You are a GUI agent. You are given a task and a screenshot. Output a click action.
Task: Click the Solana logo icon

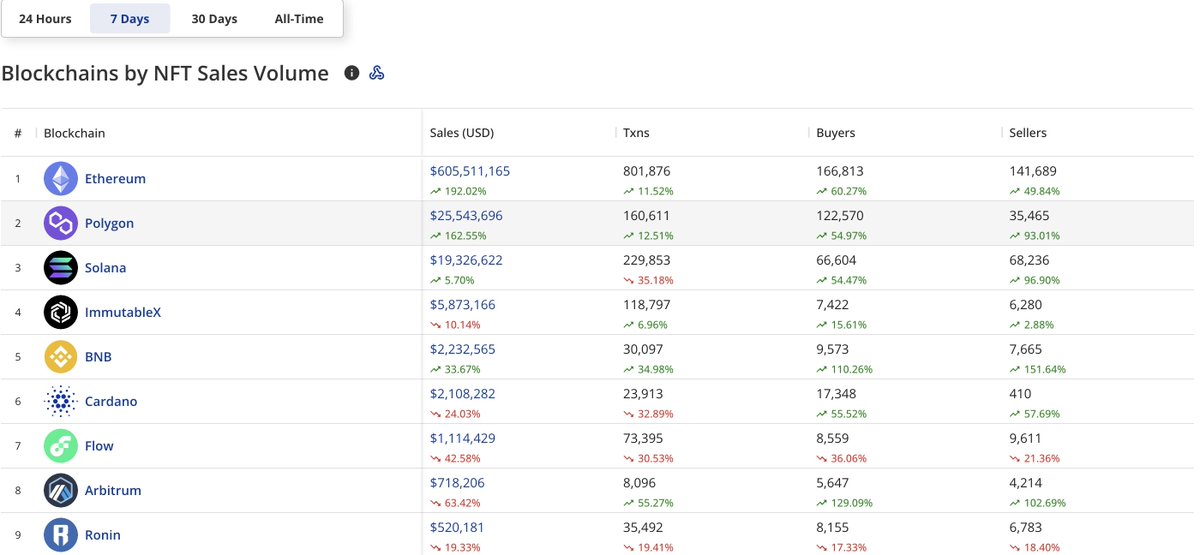(x=61, y=268)
